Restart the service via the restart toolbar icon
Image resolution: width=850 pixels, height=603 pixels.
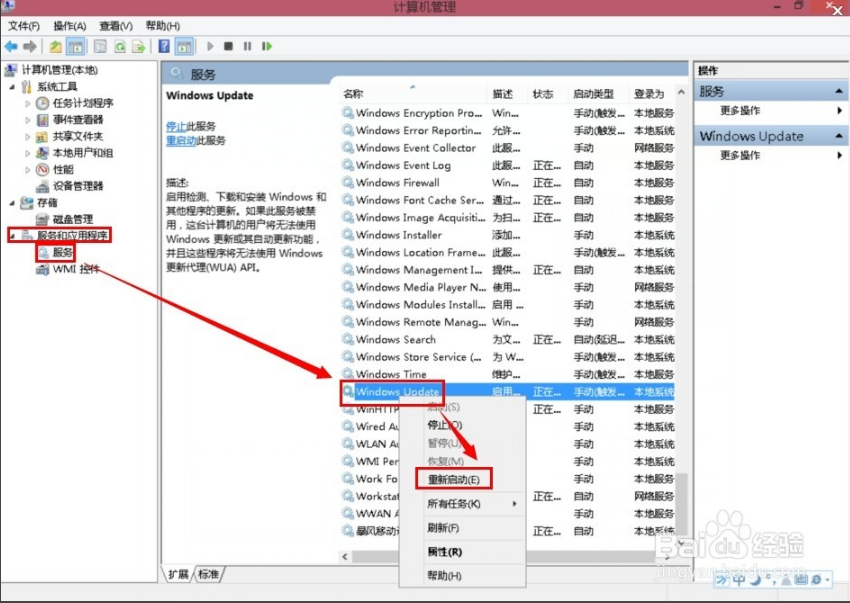(x=267, y=46)
